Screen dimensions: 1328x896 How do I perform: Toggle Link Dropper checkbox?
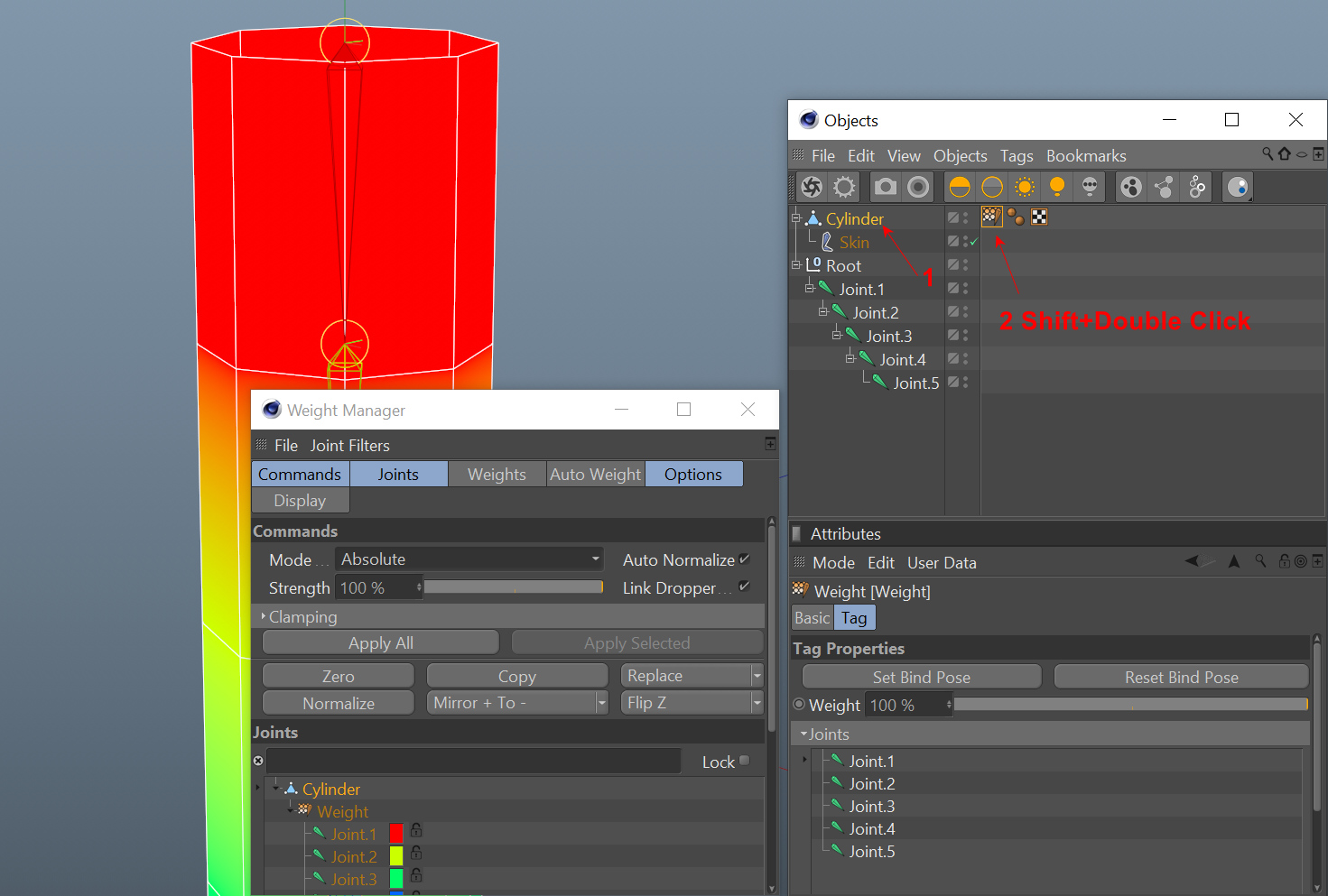745,587
